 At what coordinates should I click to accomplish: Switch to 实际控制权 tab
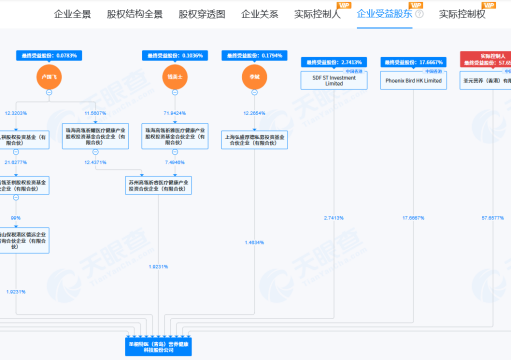(x=462, y=14)
